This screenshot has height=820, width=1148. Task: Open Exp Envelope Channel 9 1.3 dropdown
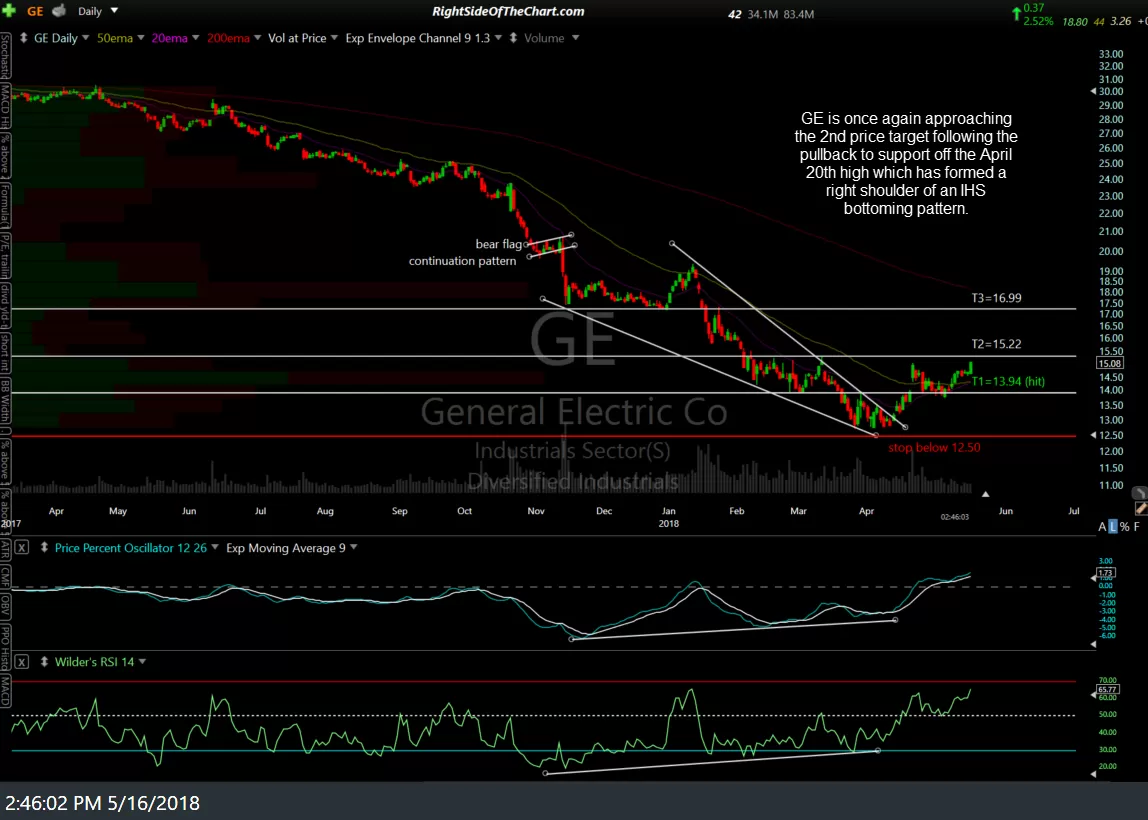[499, 37]
